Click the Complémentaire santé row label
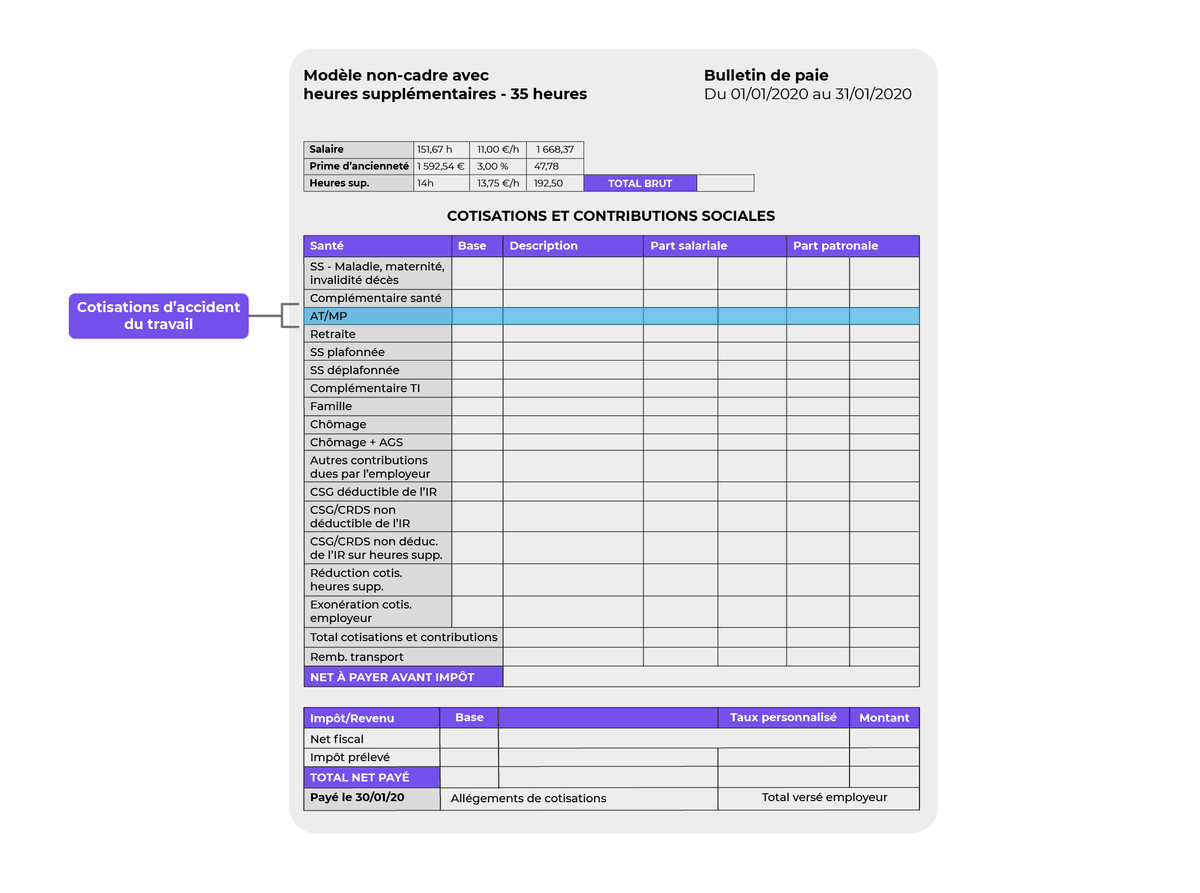 [378, 298]
